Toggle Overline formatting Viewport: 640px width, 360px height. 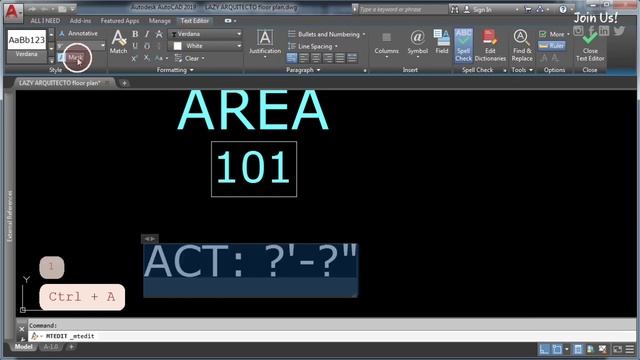(147, 46)
